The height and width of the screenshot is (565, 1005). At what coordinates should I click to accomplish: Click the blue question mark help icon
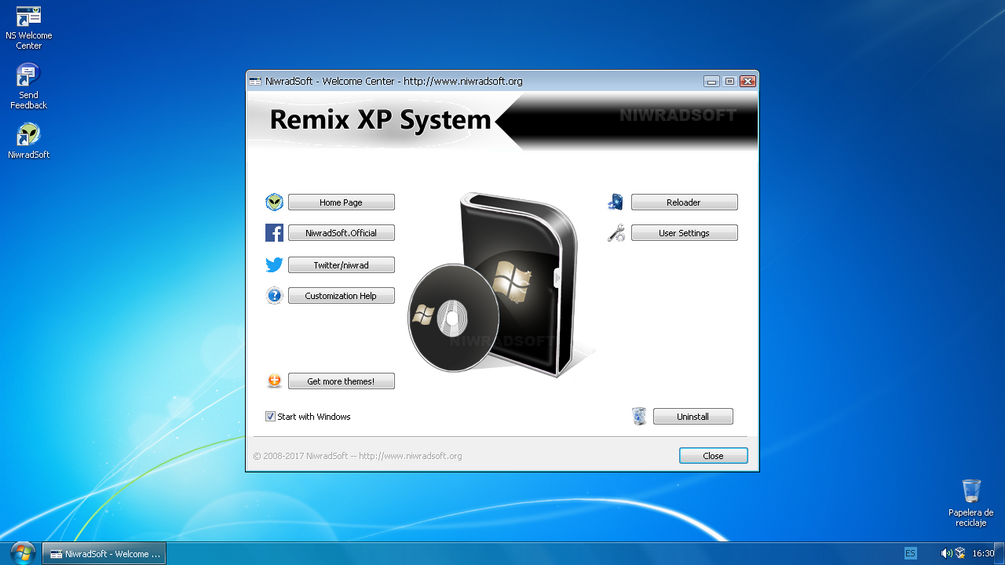274,295
